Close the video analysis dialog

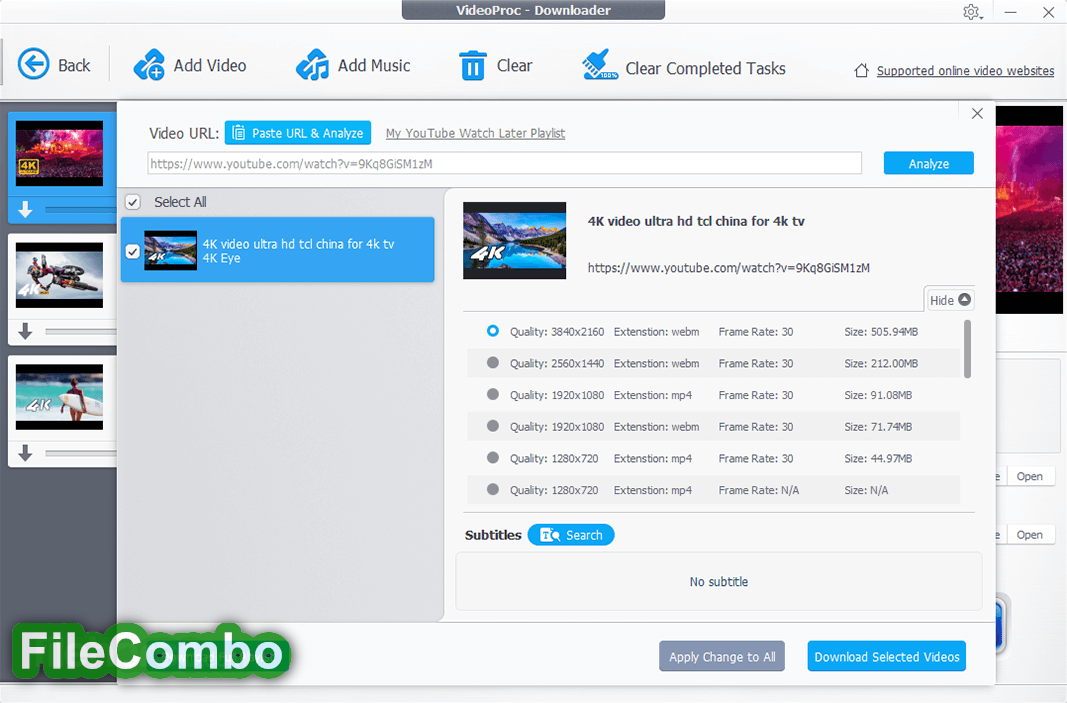click(x=977, y=114)
